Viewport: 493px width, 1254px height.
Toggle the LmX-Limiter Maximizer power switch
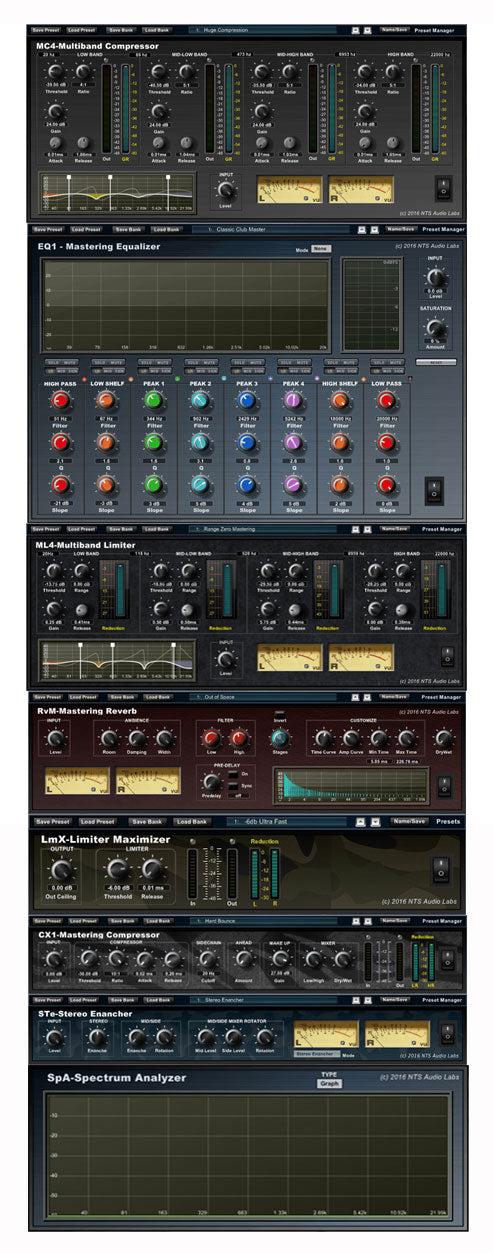(441, 869)
